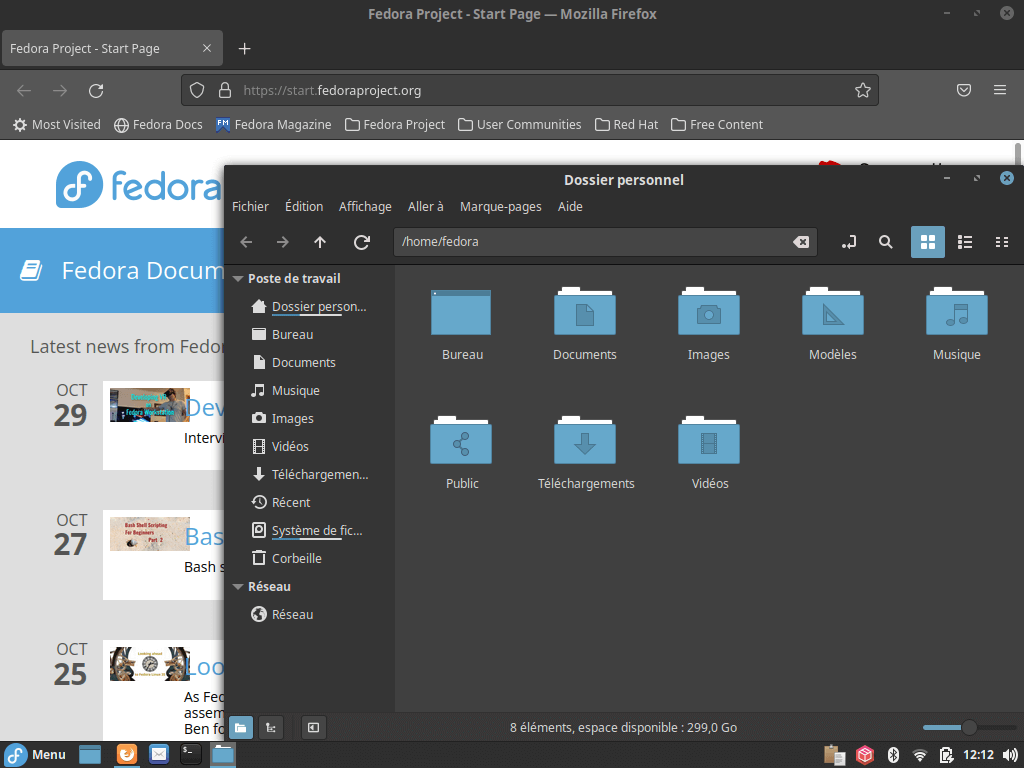Open the Fedora Menu in the taskbar

[36, 755]
